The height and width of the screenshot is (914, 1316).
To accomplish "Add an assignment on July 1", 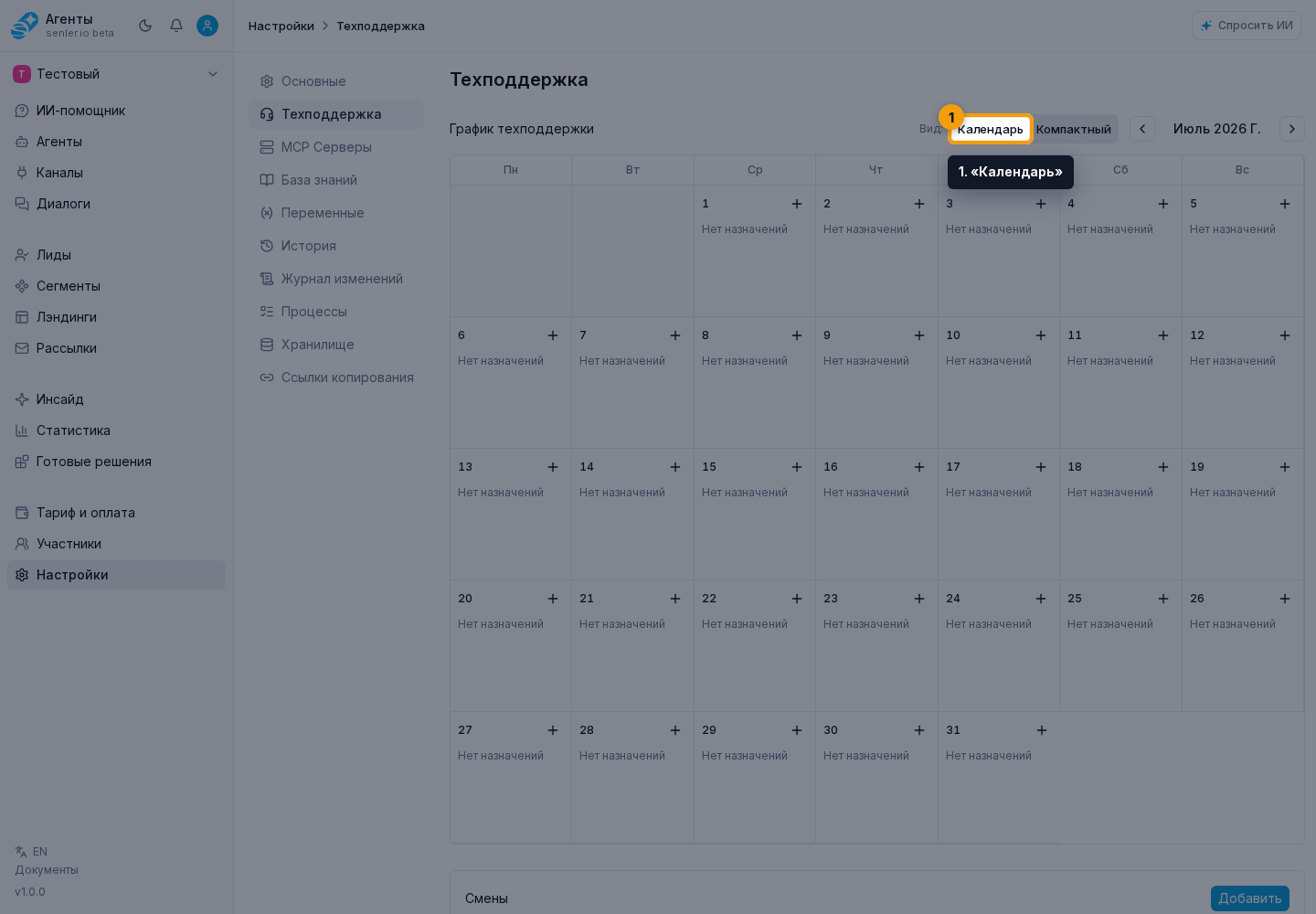I will [797, 204].
